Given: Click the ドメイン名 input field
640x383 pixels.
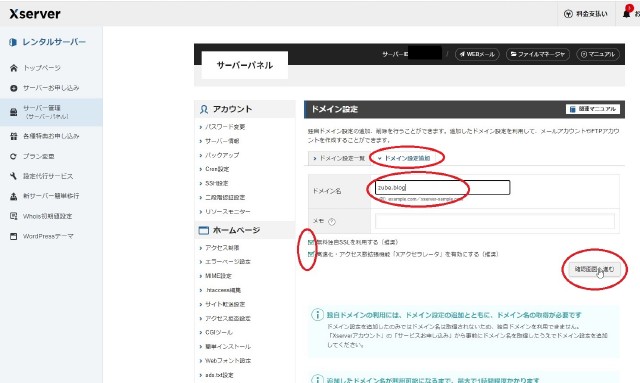Looking at the screenshot, I should (442, 187).
